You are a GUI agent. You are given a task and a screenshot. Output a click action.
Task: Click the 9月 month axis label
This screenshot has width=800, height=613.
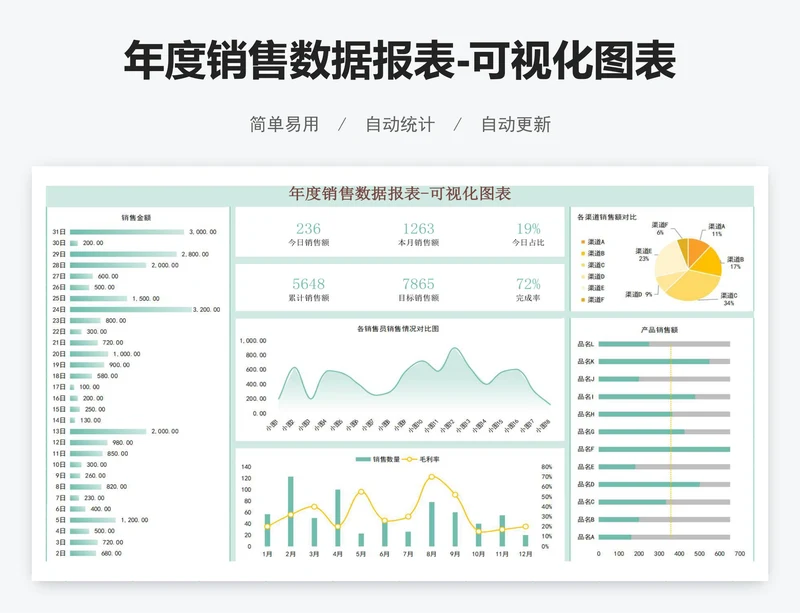click(455, 554)
